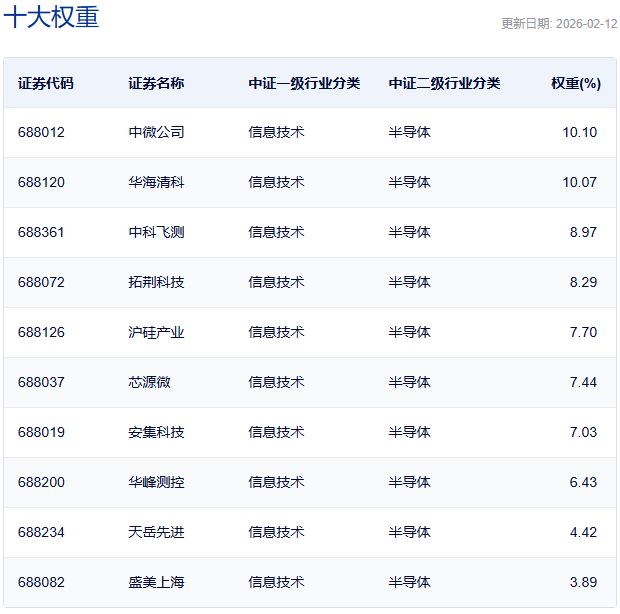
Task: Click weight value 3.89
Action: (583, 582)
